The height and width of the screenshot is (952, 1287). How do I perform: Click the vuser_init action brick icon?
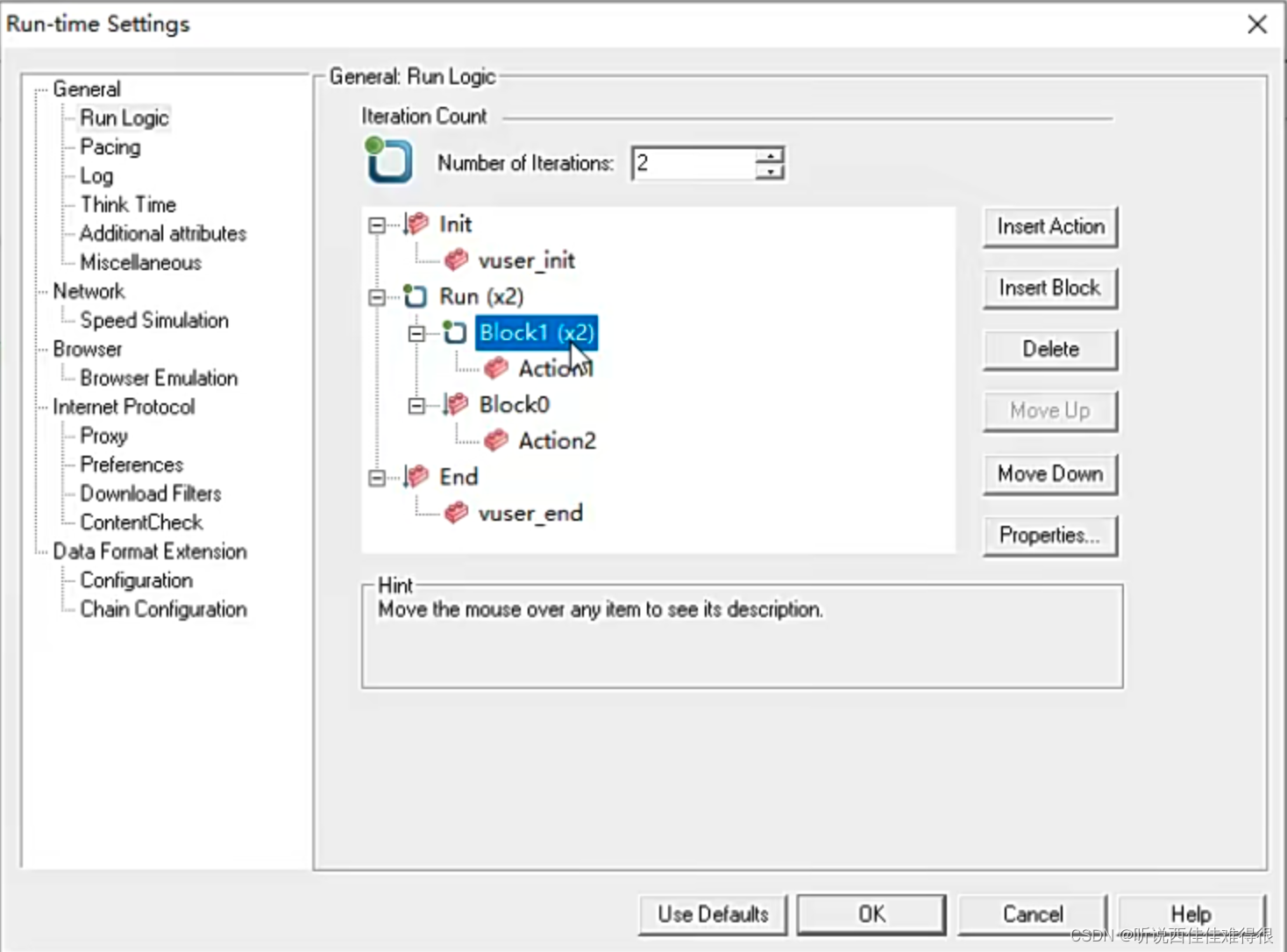point(456,260)
